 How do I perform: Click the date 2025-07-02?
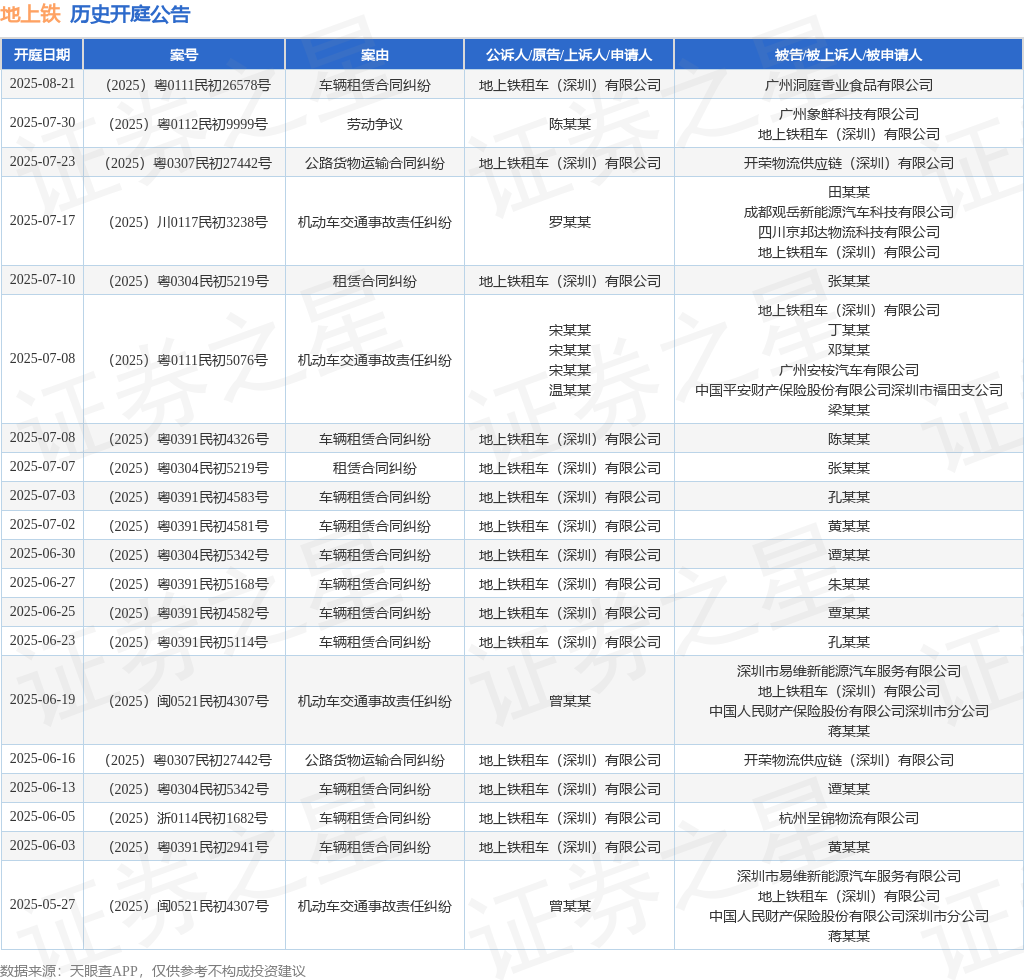42,525
